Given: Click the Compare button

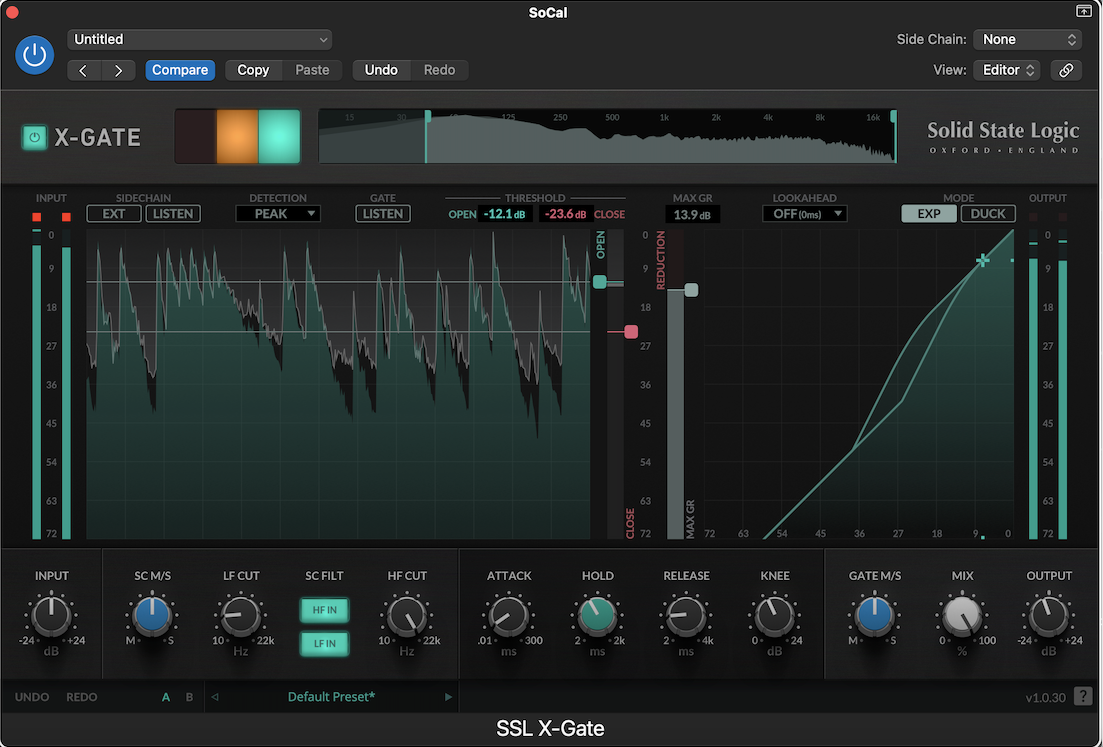Looking at the screenshot, I should (180, 70).
